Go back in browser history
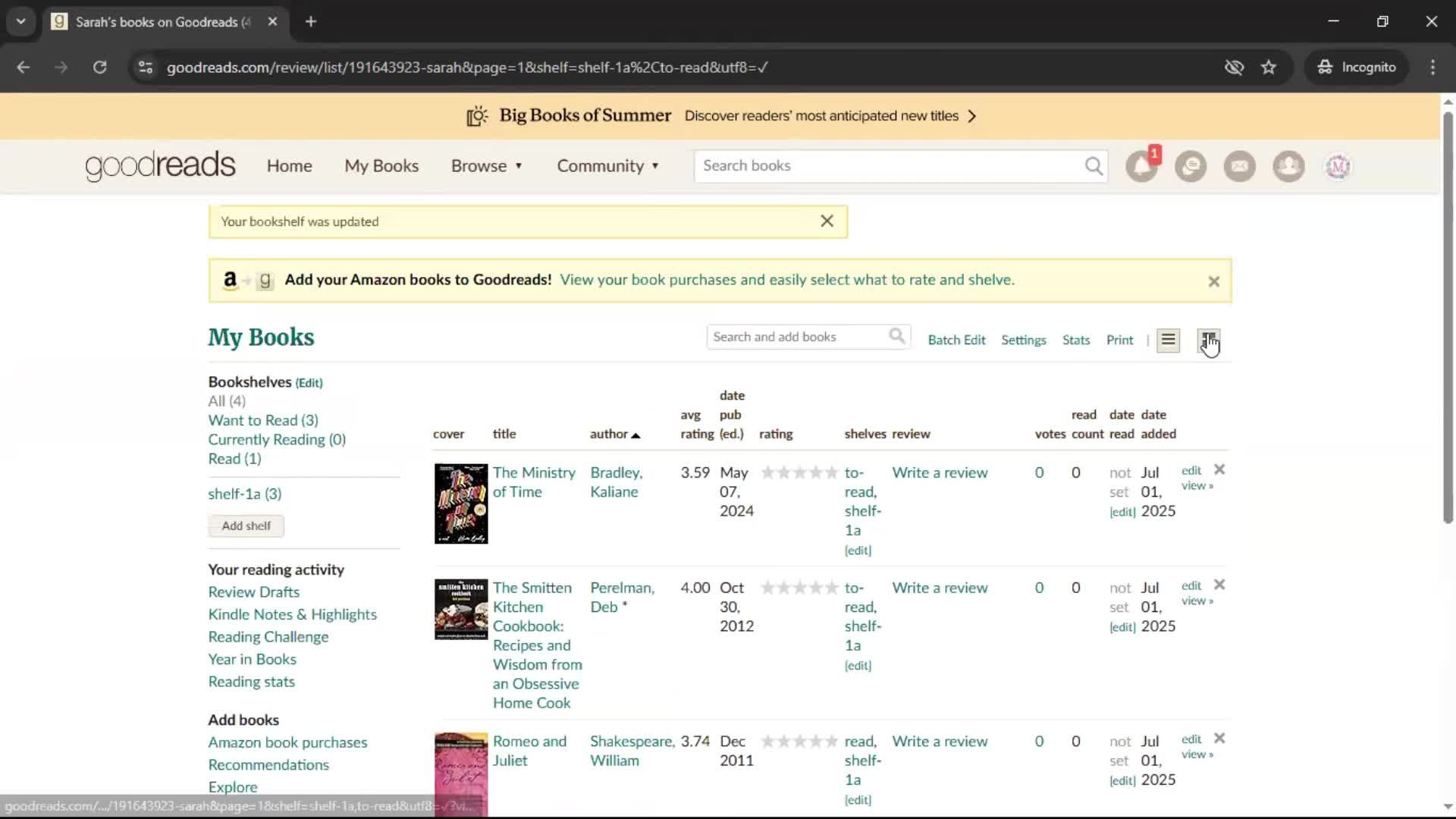 (24, 67)
